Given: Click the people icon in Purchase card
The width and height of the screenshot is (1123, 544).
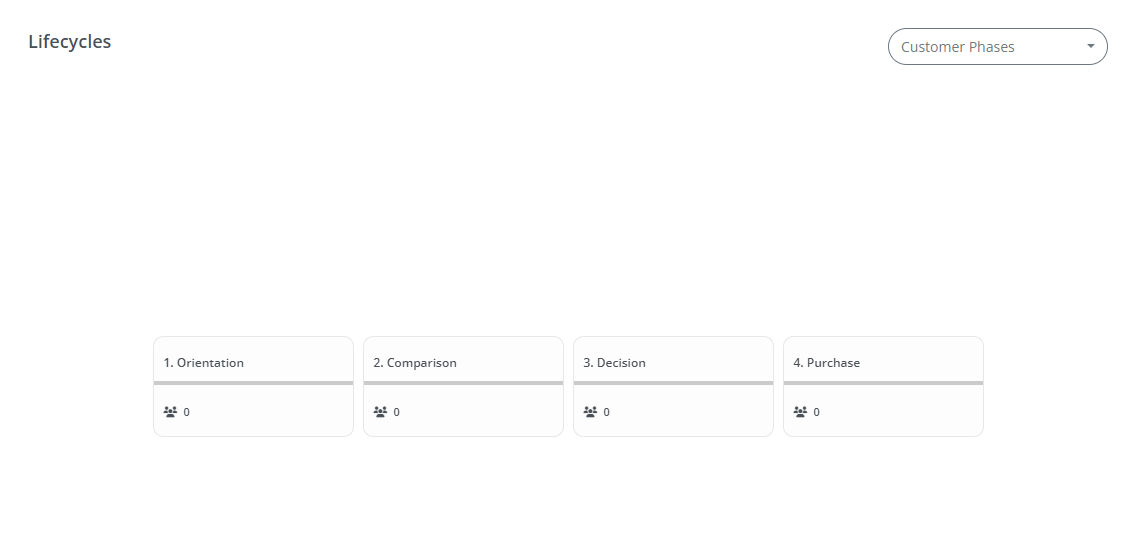Looking at the screenshot, I should [x=800, y=412].
